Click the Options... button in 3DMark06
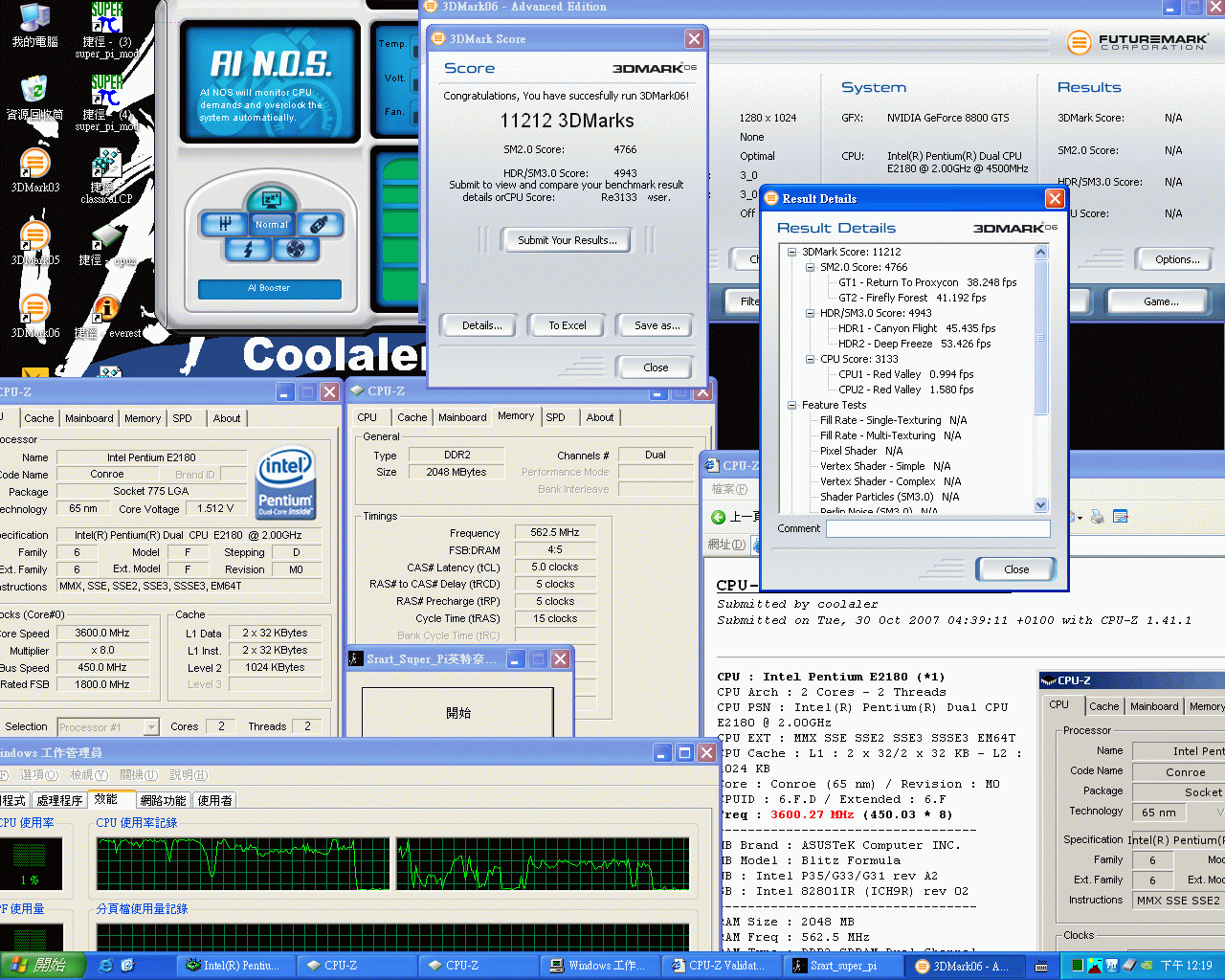This screenshot has height=980, width=1225. [1177, 259]
